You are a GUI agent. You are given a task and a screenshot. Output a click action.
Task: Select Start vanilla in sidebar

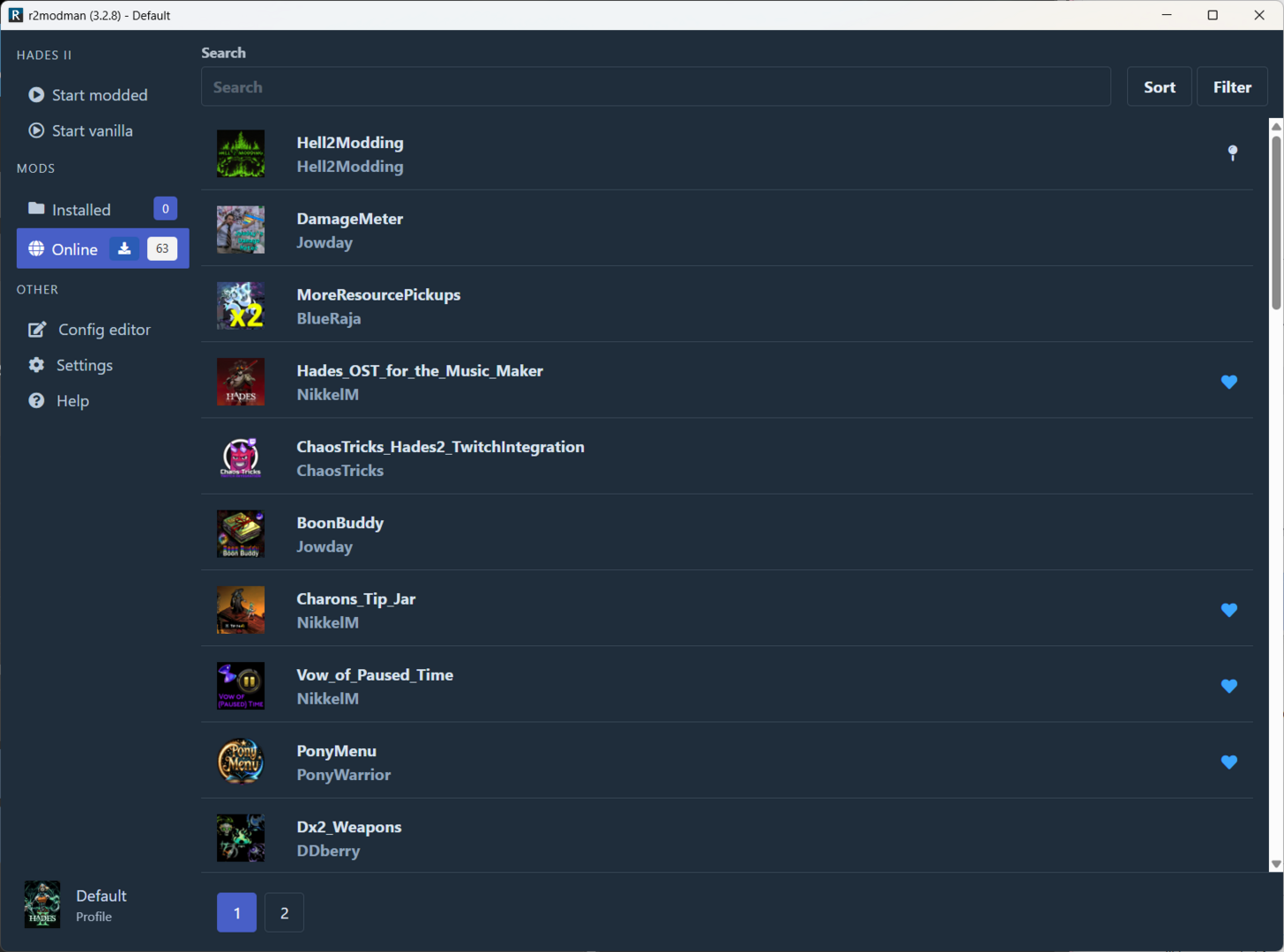pyautogui.click(x=102, y=130)
